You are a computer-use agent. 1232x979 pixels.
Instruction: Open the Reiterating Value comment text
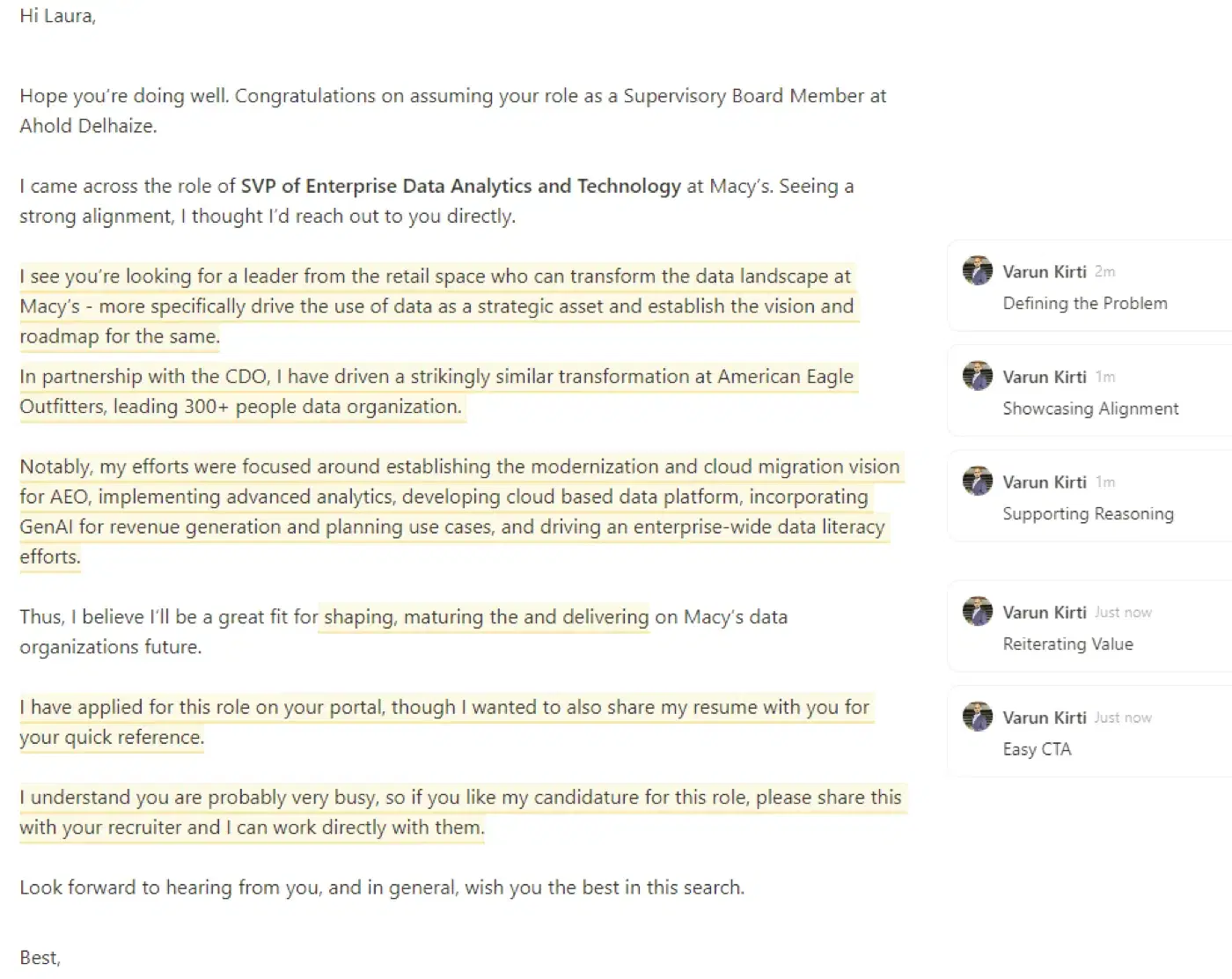pos(1067,644)
